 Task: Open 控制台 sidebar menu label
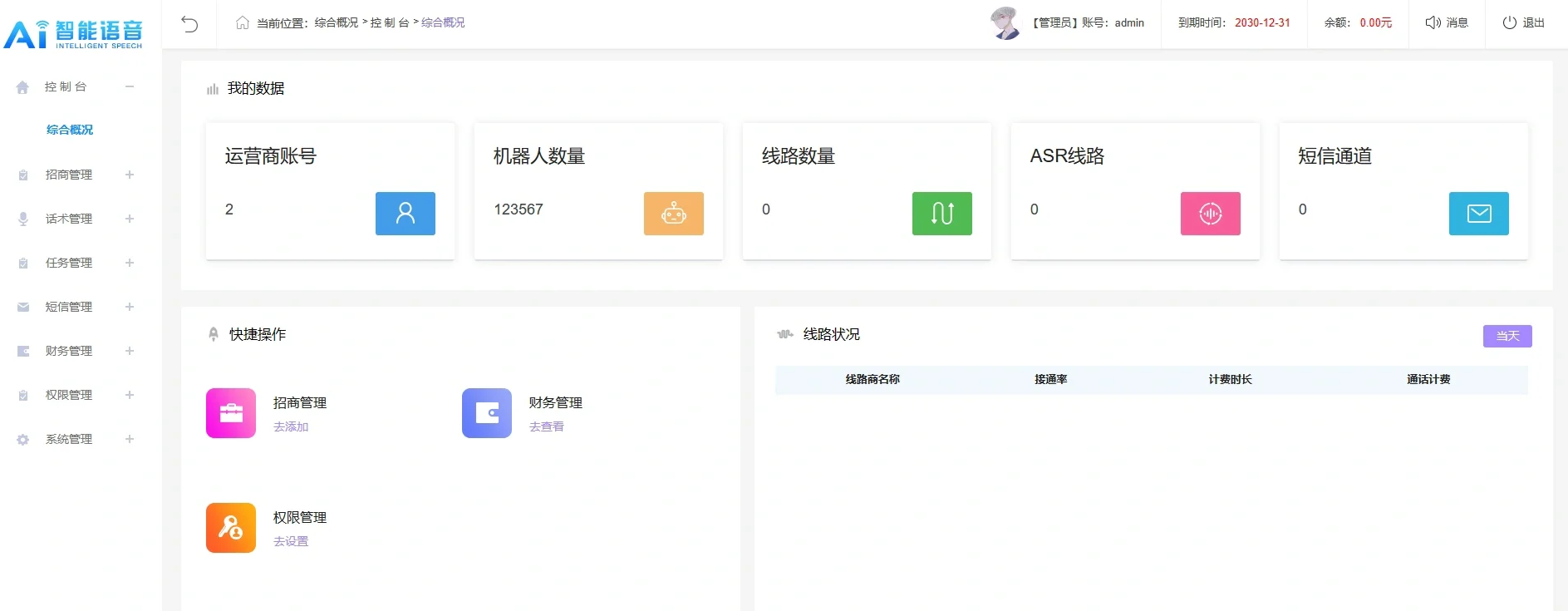click(x=66, y=86)
